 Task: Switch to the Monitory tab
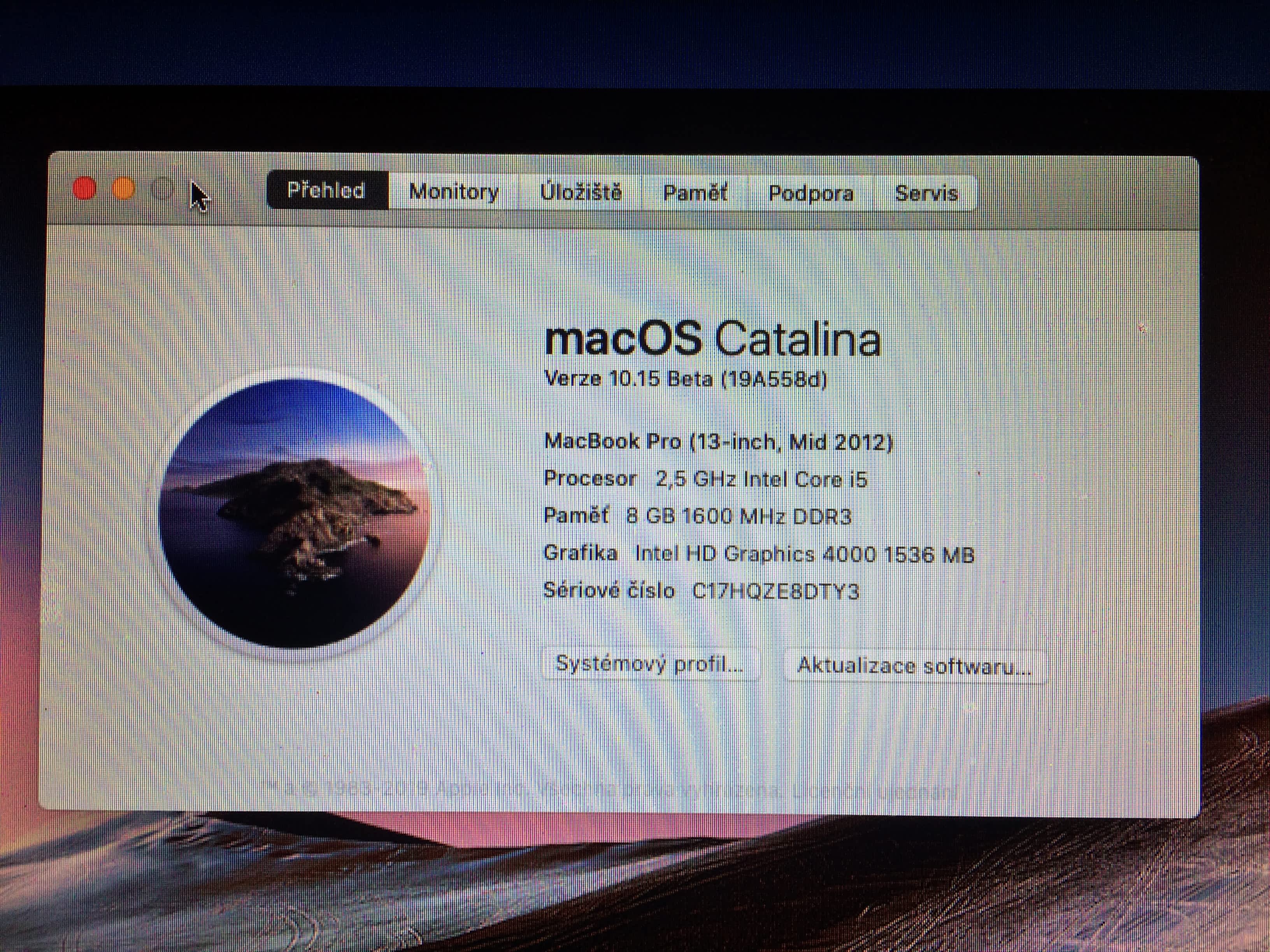(454, 192)
